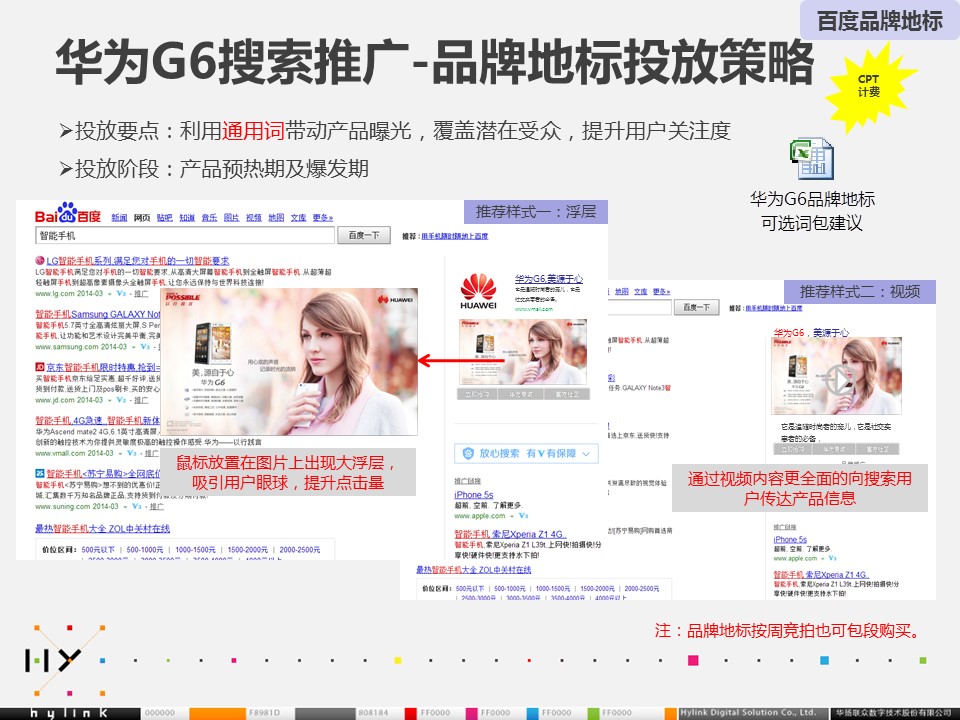Open the 华为G6,美源于心 sidebar link
This screenshot has height=720, width=960.
(548, 278)
